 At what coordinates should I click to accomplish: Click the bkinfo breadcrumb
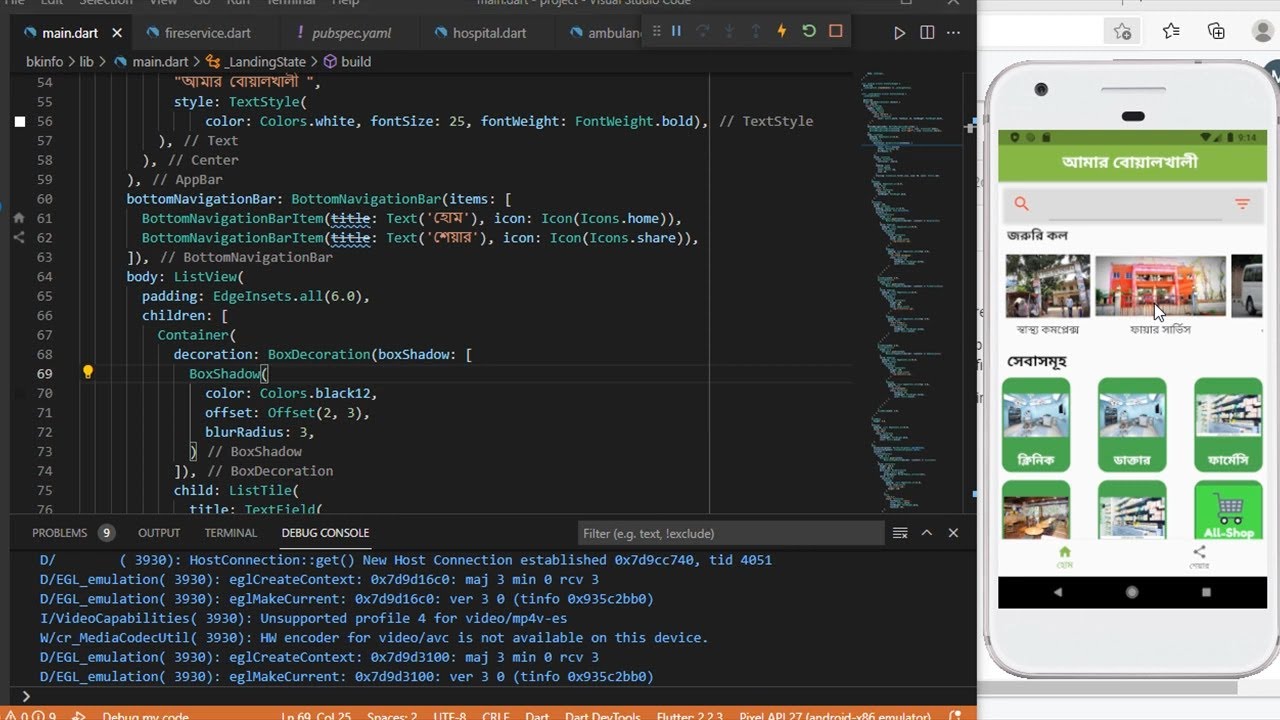(45, 61)
